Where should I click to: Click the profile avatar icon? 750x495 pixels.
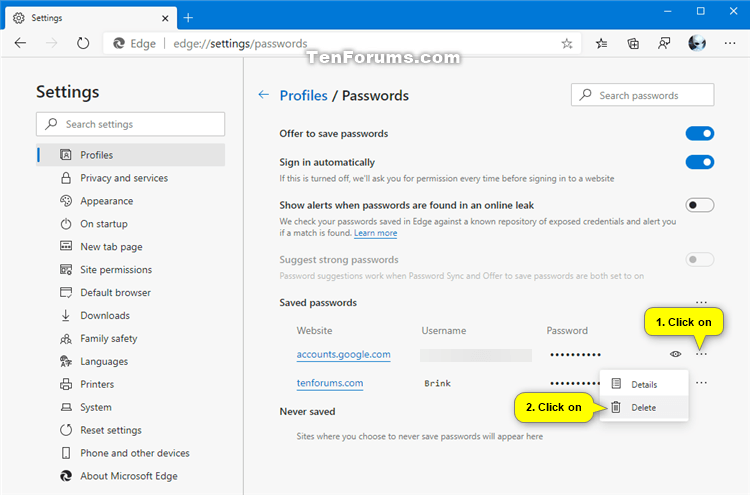tap(697, 43)
